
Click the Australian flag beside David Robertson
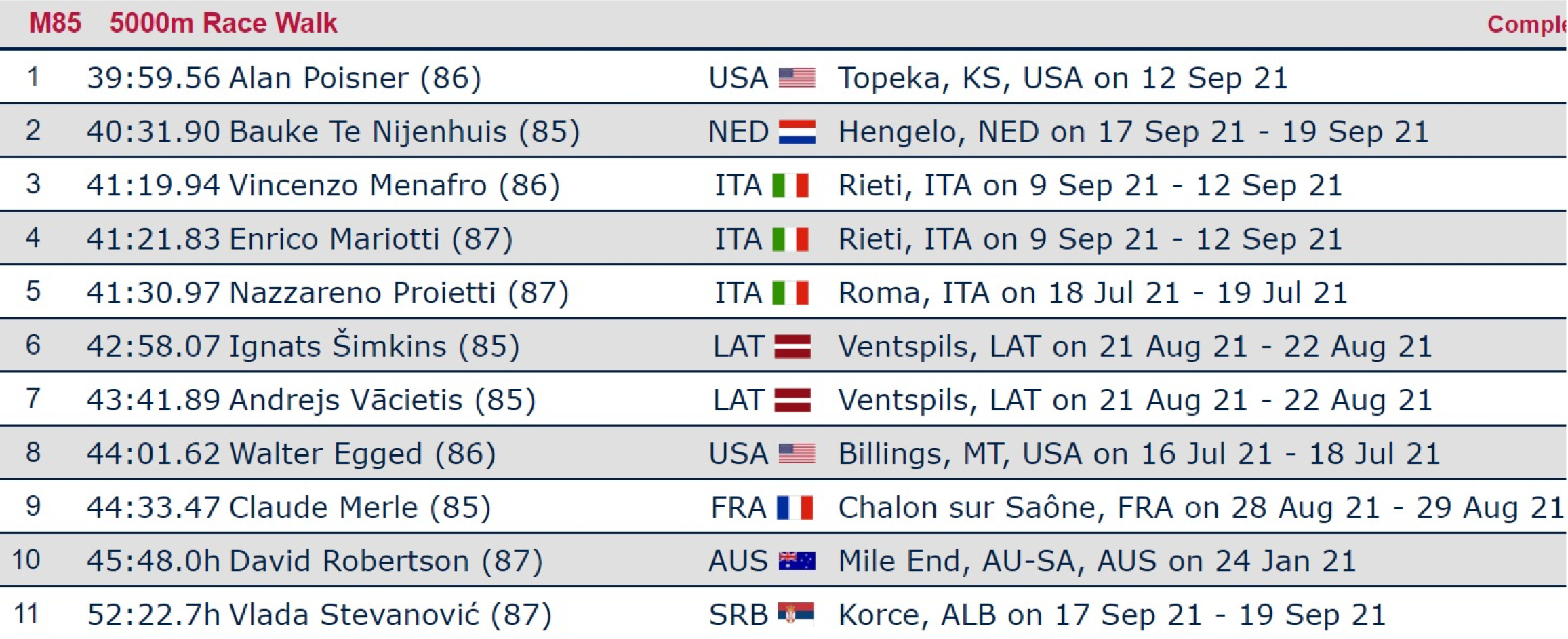point(797,561)
